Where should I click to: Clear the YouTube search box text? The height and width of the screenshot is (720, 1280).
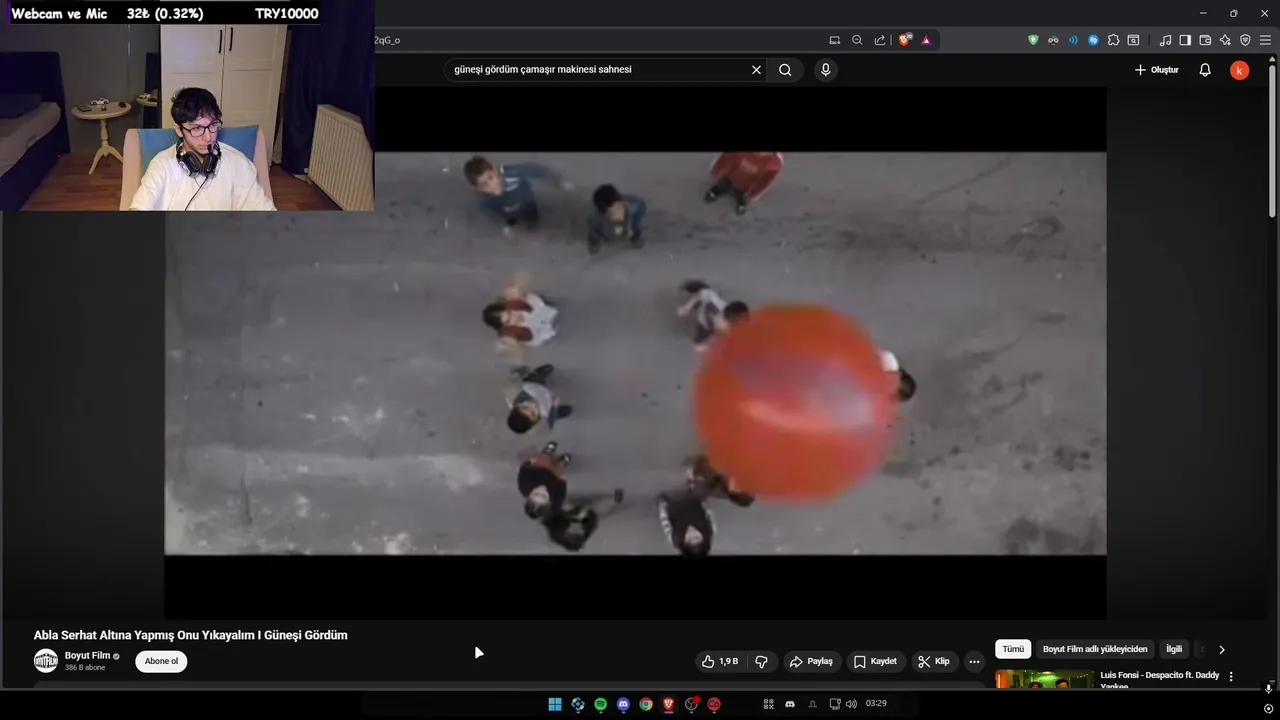tap(756, 70)
